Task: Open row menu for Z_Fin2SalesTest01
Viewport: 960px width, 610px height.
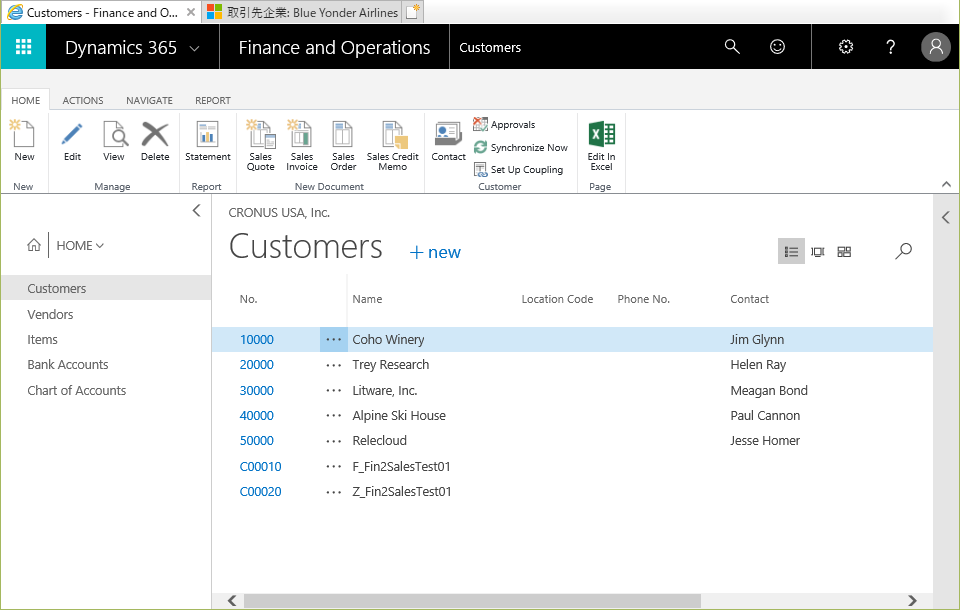Action: click(334, 492)
